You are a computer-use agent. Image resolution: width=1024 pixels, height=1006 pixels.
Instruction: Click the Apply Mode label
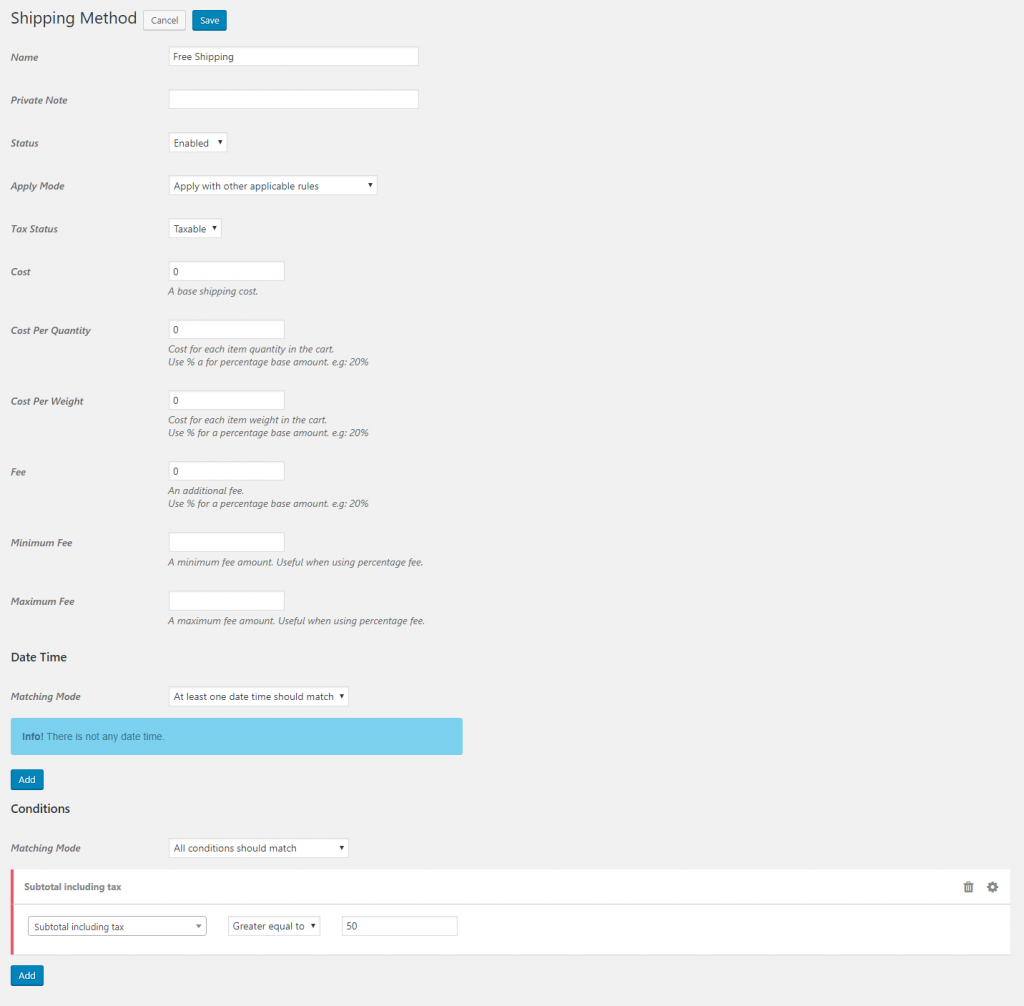click(x=37, y=186)
